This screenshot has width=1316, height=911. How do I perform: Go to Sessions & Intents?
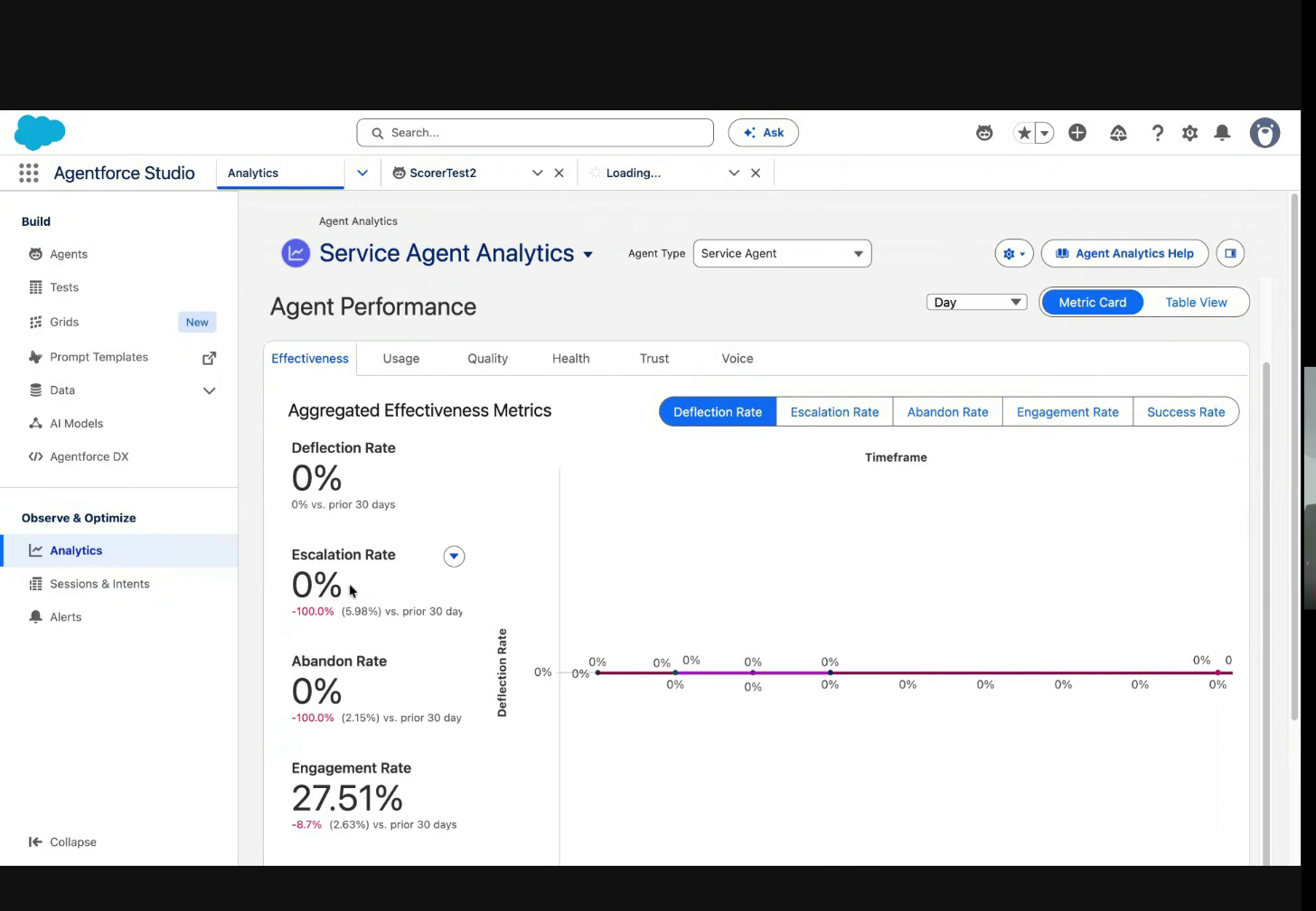pyautogui.click(x=99, y=584)
